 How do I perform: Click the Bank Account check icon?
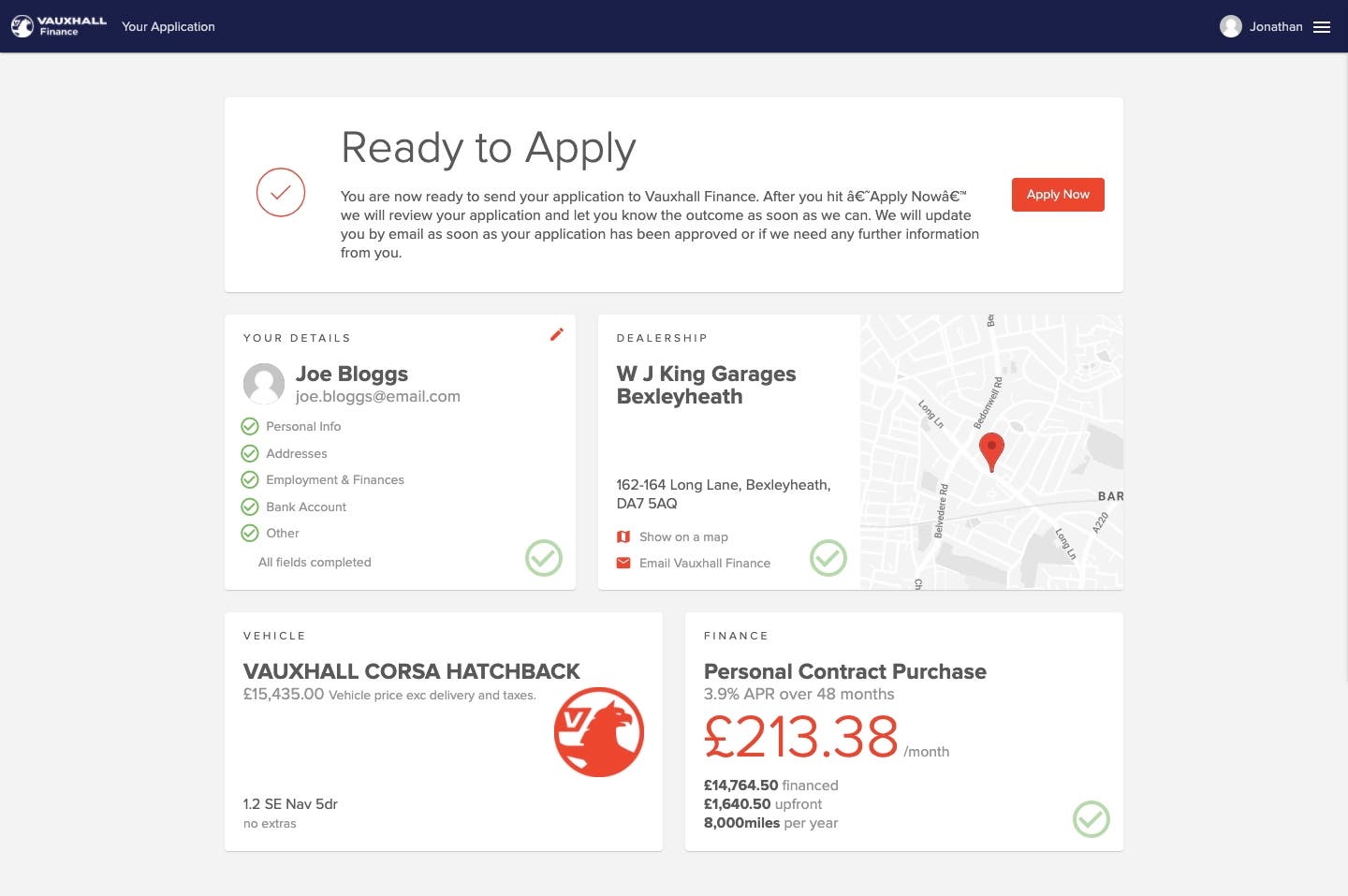(250, 507)
